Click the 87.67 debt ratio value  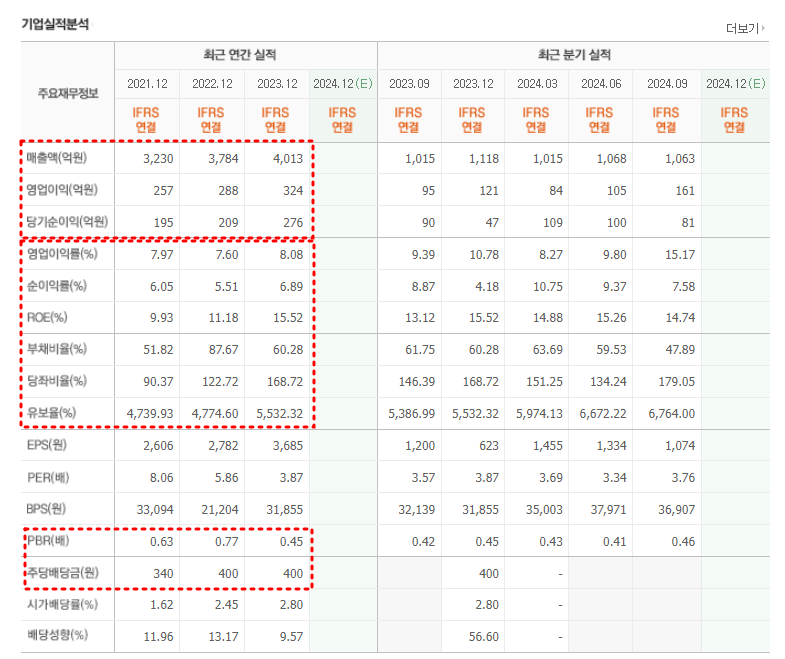pos(223,350)
